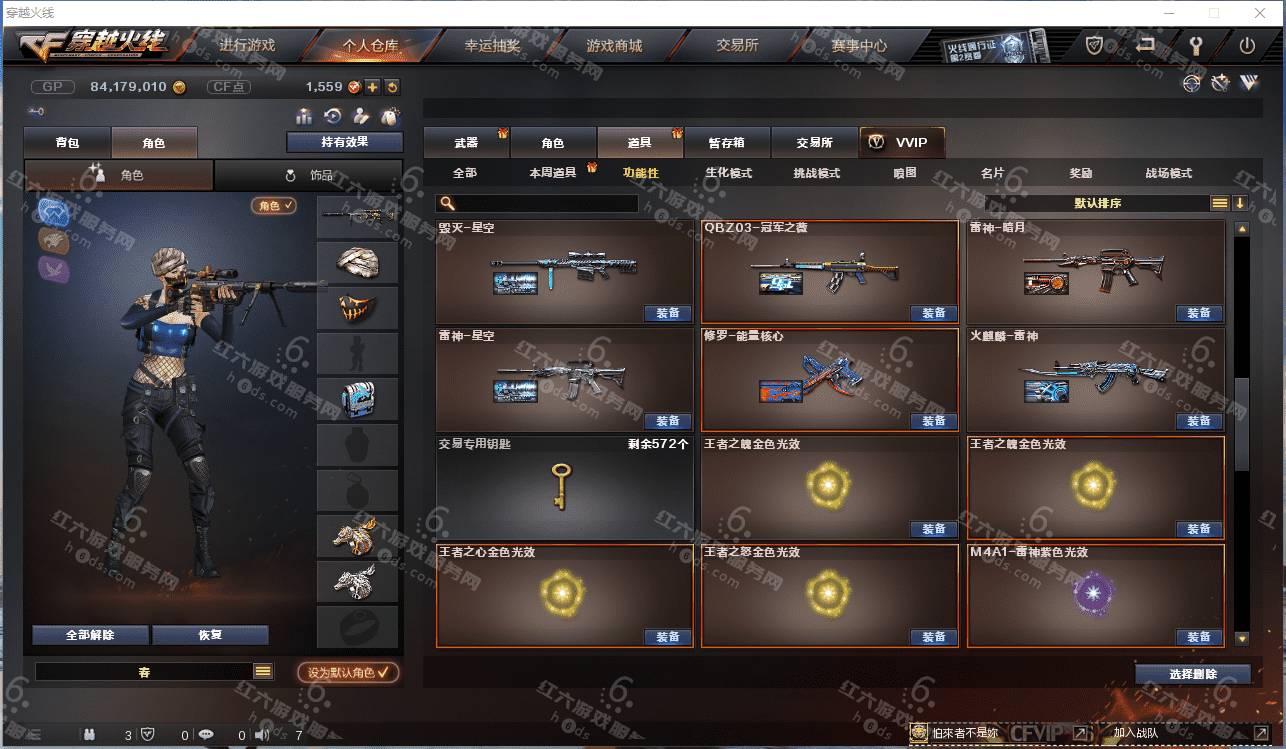Viewport: 1286px width, 749px height.
Task: Click the power exit icon in top bar
Action: click(x=1246, y=46)
